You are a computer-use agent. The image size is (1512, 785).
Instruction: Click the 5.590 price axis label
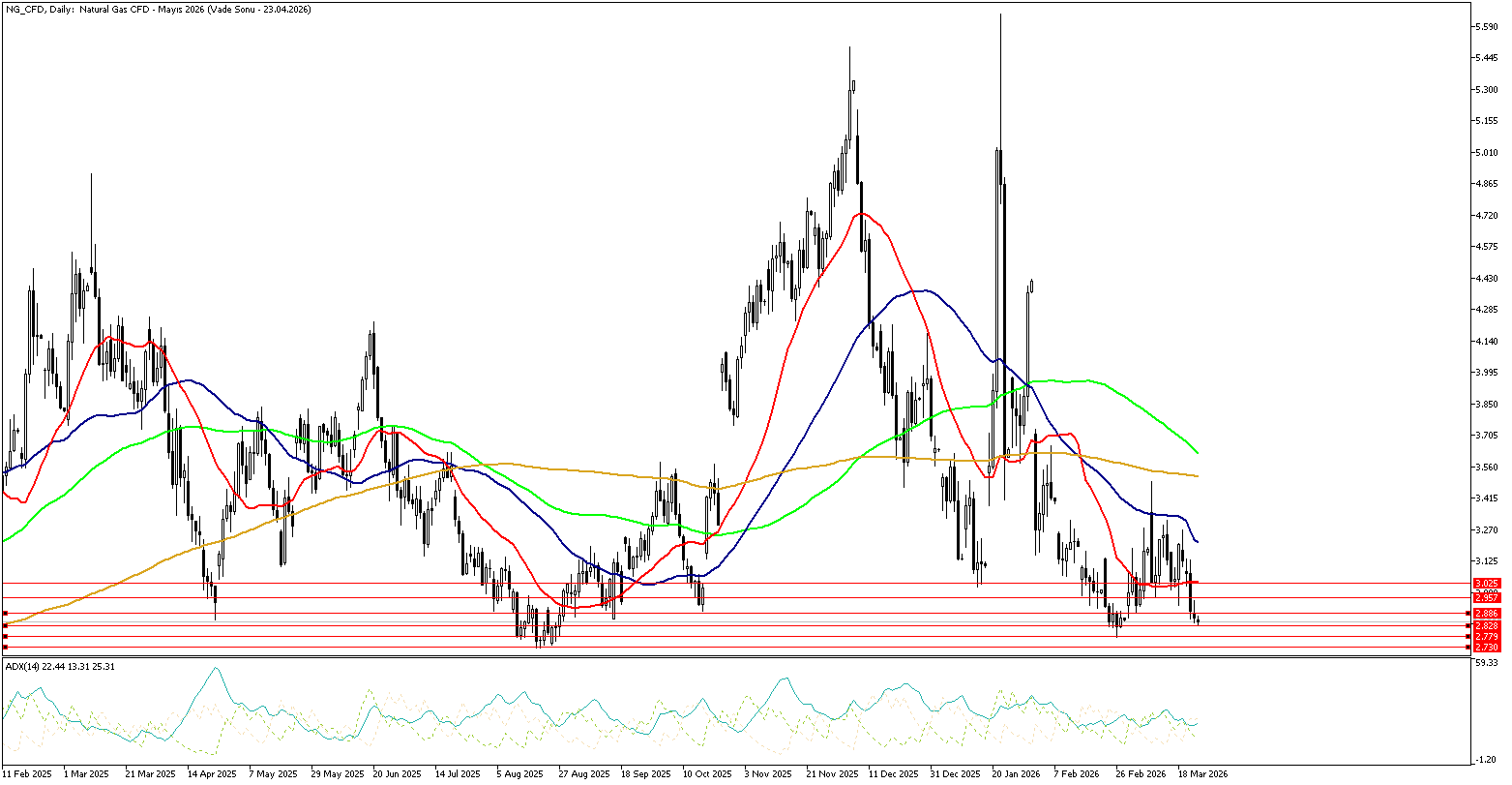(1486, 27)
